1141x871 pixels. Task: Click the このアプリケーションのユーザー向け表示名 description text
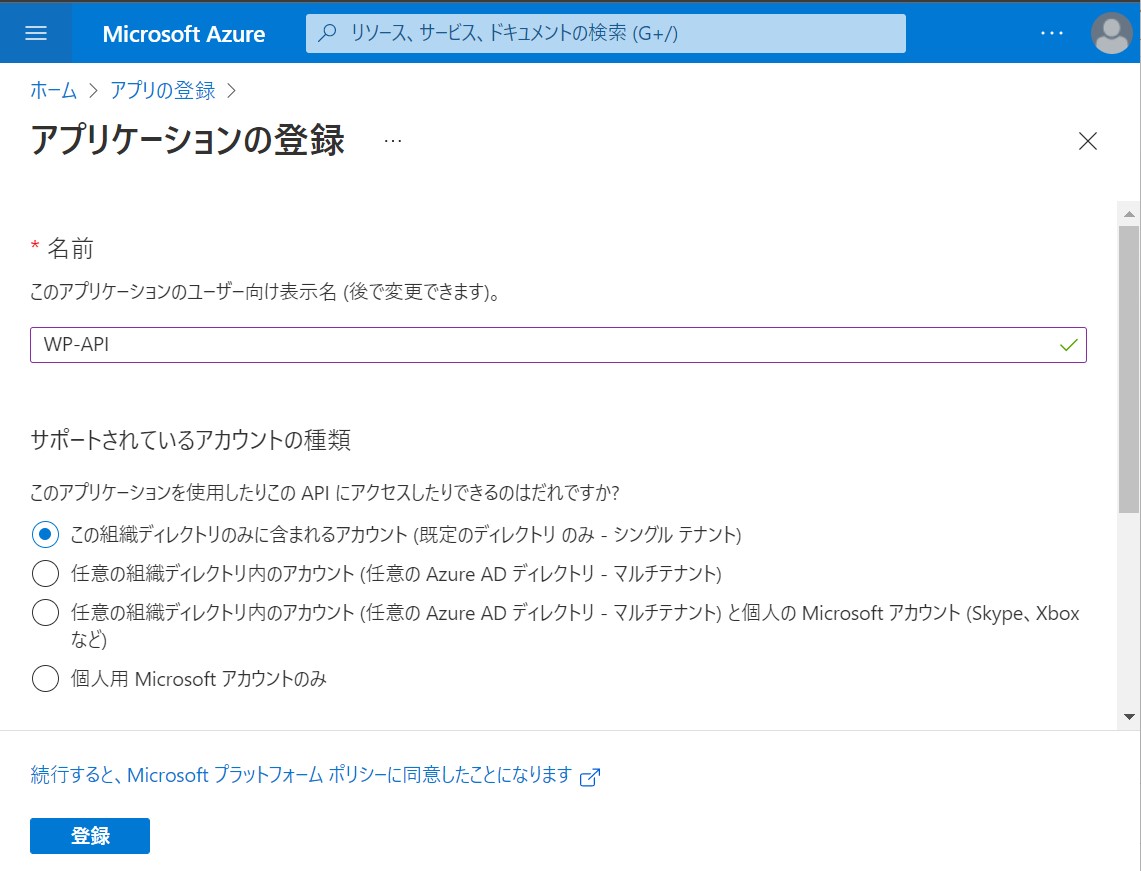265,293
